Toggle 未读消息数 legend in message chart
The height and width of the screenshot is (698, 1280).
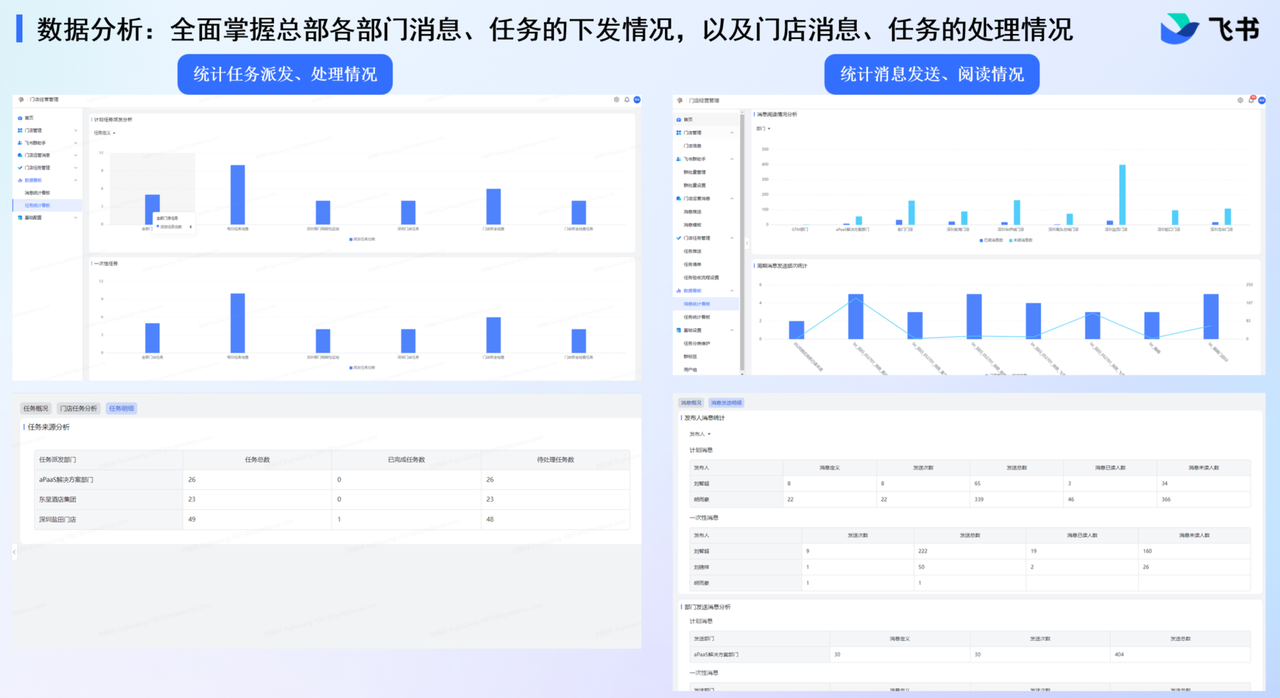click(1021, 240)
